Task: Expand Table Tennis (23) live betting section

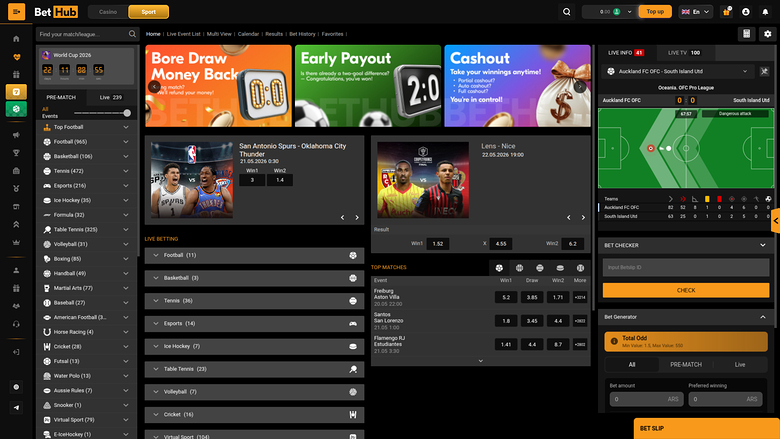Action: coord(254,369)
